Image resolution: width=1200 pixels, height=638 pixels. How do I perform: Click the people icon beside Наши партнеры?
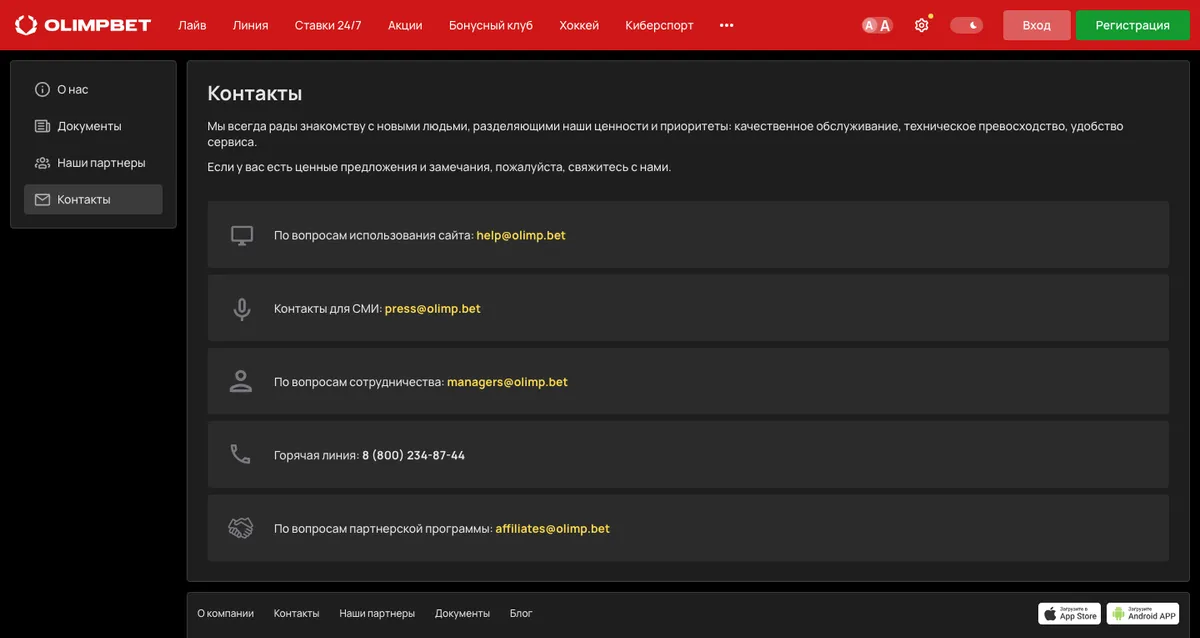tap(42, 162)
